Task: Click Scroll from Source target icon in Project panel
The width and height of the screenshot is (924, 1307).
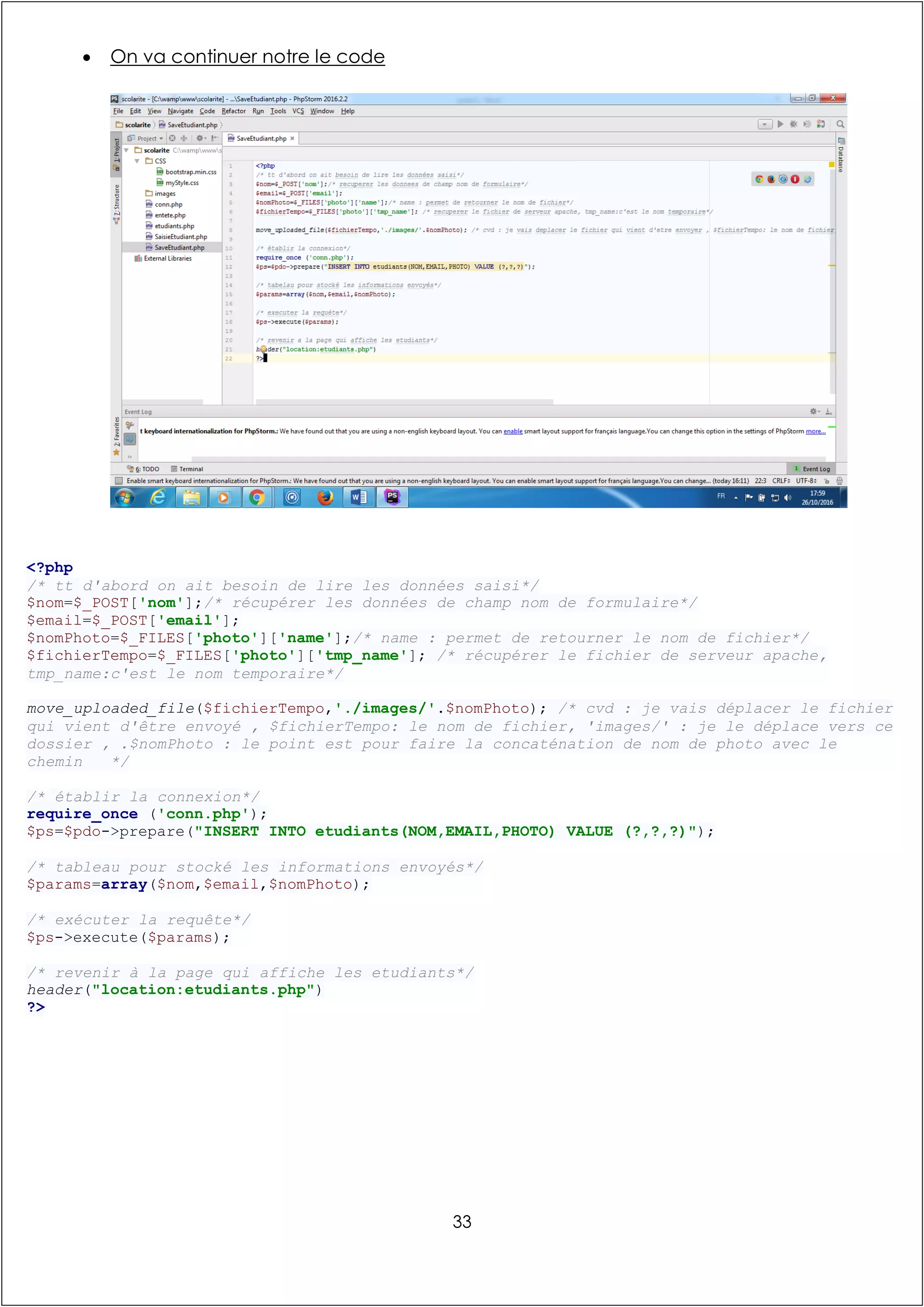Action: pyautogui.click(x=172, y=139)
